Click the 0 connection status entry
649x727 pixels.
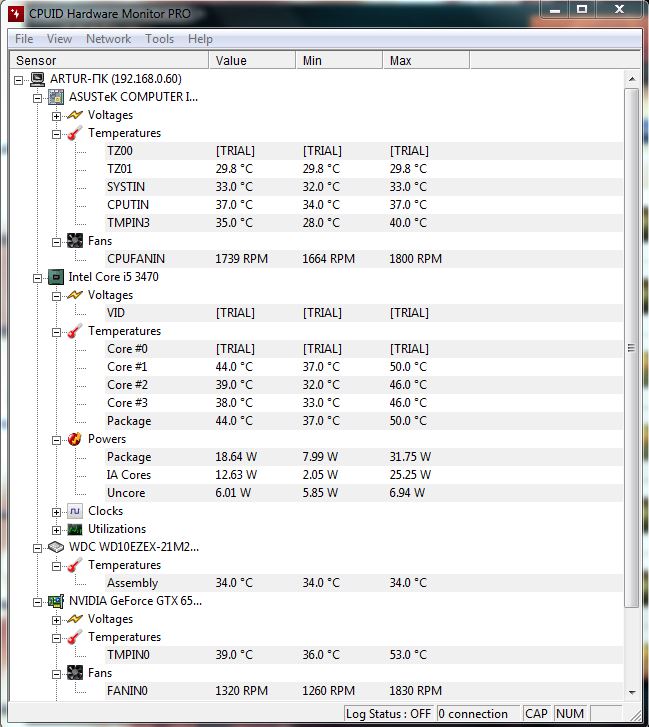tap(478, 714)
